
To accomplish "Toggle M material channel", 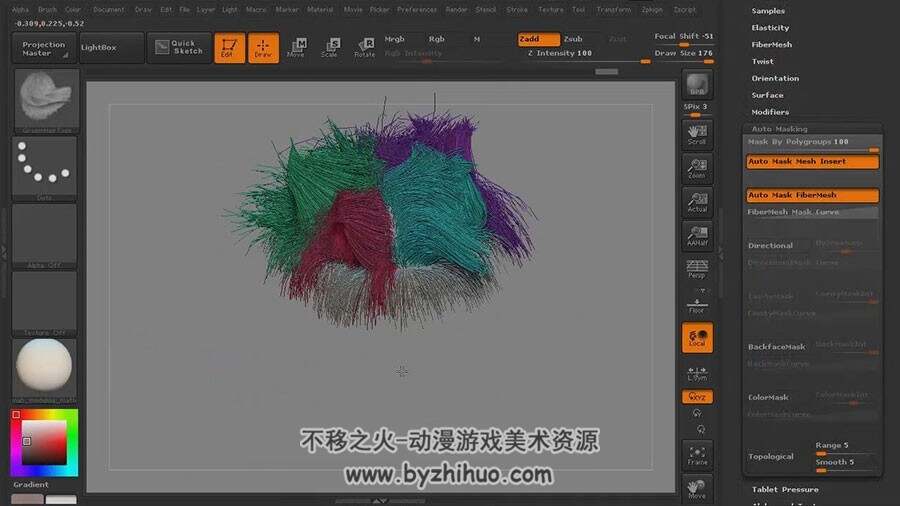I will (477, 39).
